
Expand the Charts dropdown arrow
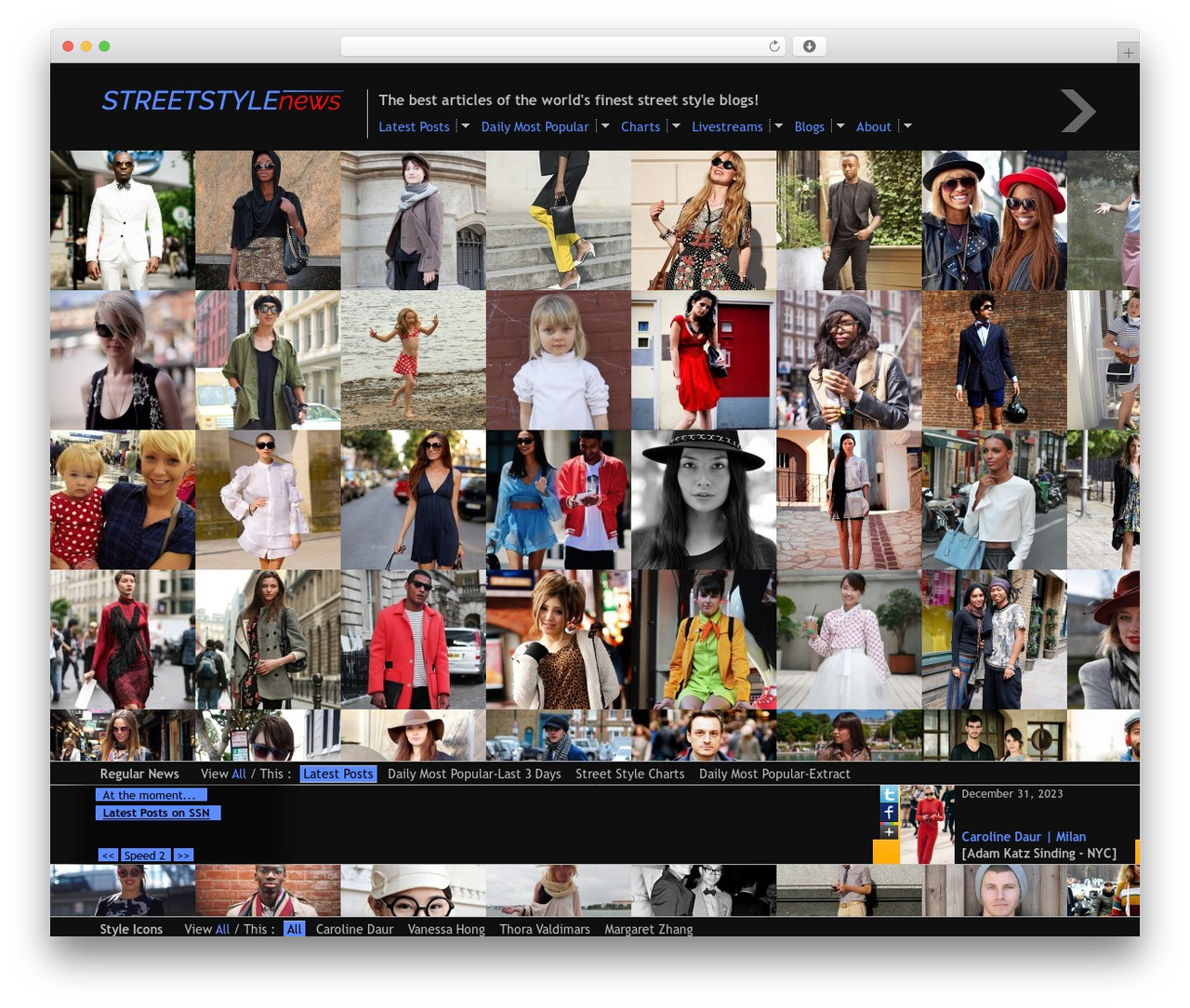[676, 126]
